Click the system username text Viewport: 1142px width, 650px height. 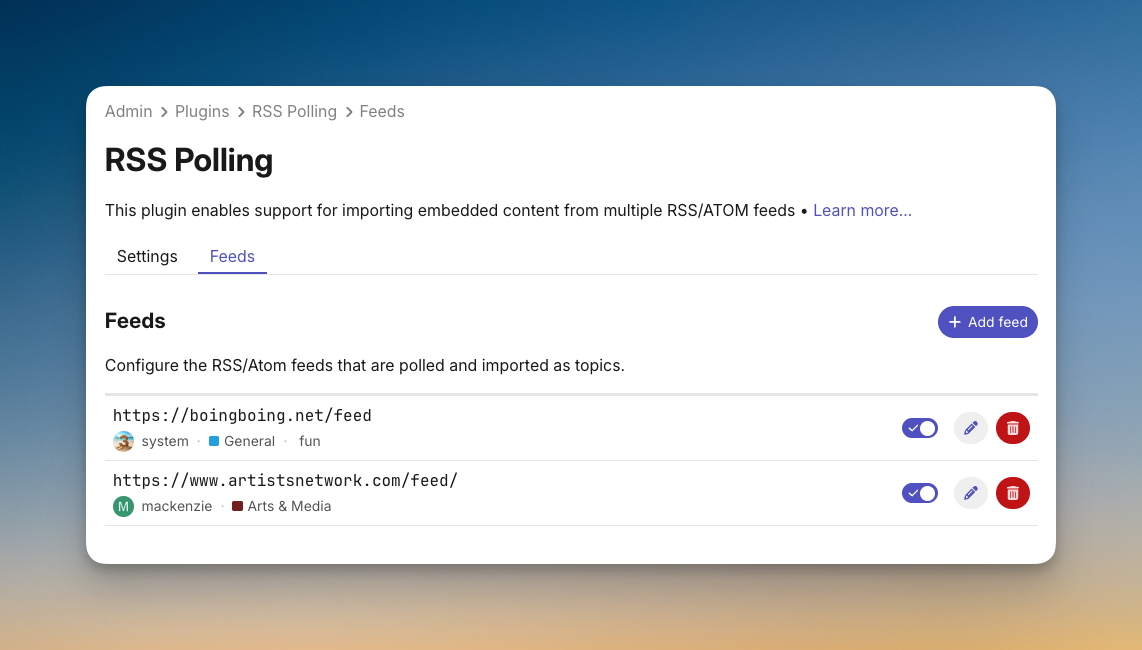click(x=165, y=441)
